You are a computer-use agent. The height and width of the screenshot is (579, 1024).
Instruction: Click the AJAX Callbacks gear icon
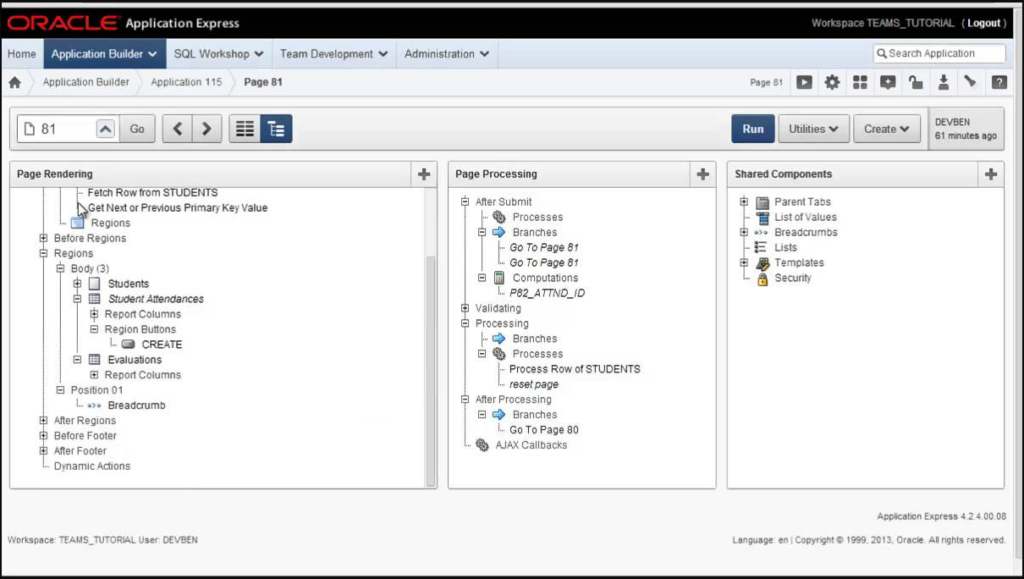tap(482, 445)
